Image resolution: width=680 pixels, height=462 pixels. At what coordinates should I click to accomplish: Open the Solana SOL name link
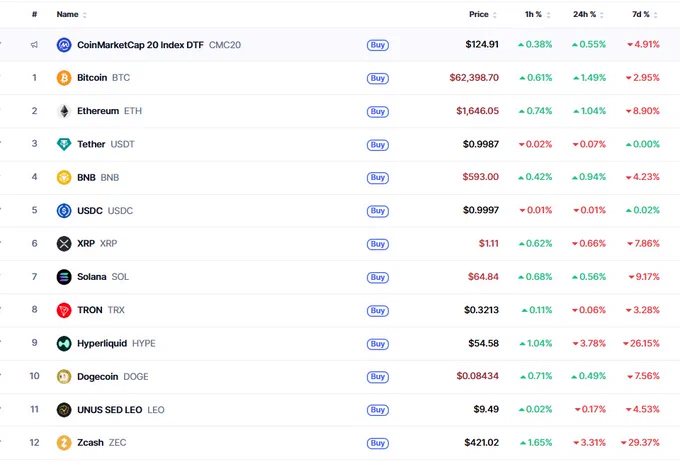pos(103,277)
